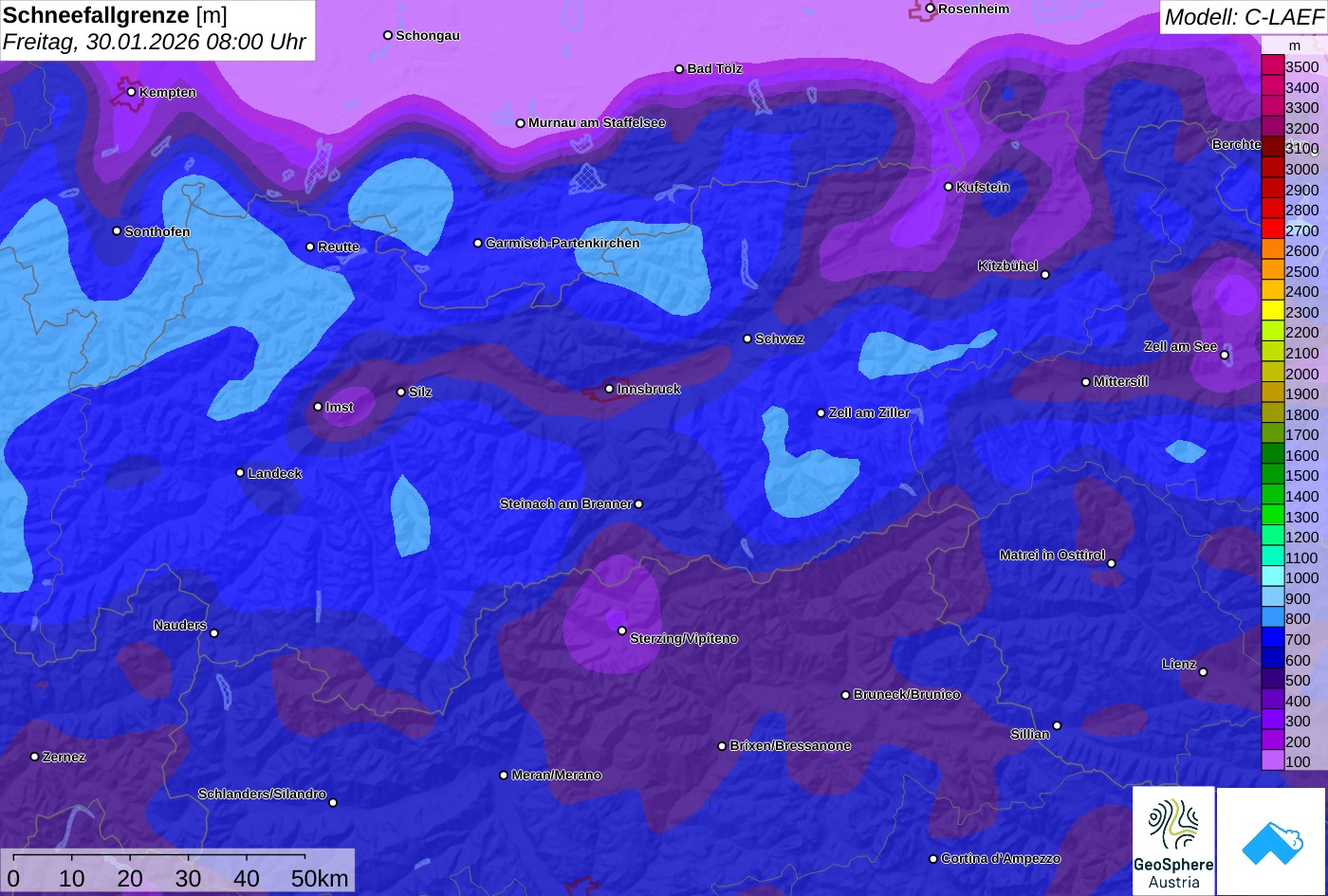Click the Sonthofen location marker
Screen dimensions: 1328x896
coord(117,231)
